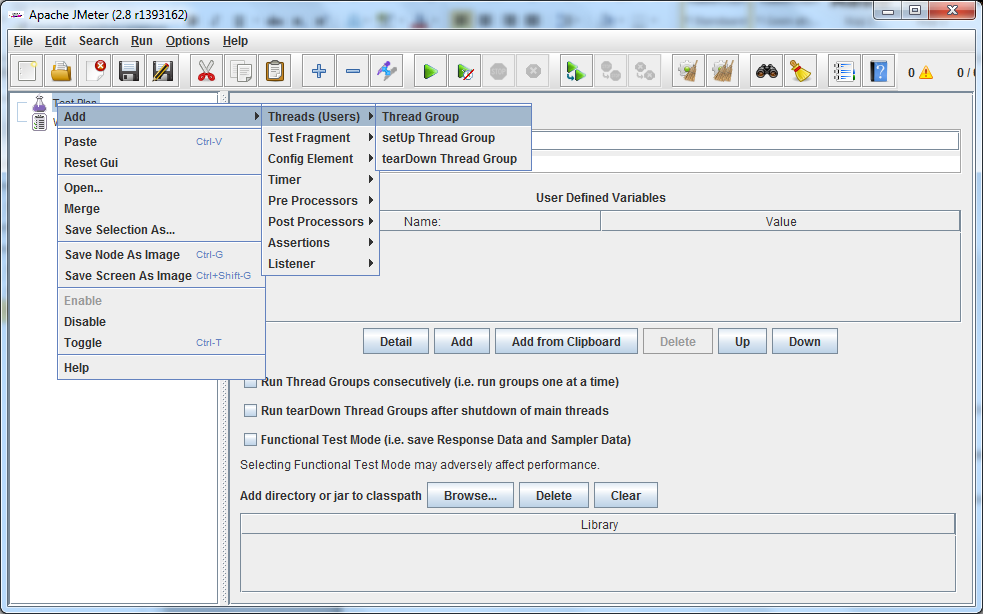Click the greyed Stop test icon
The height and width of the screenshot is (614, 983).
498,71
